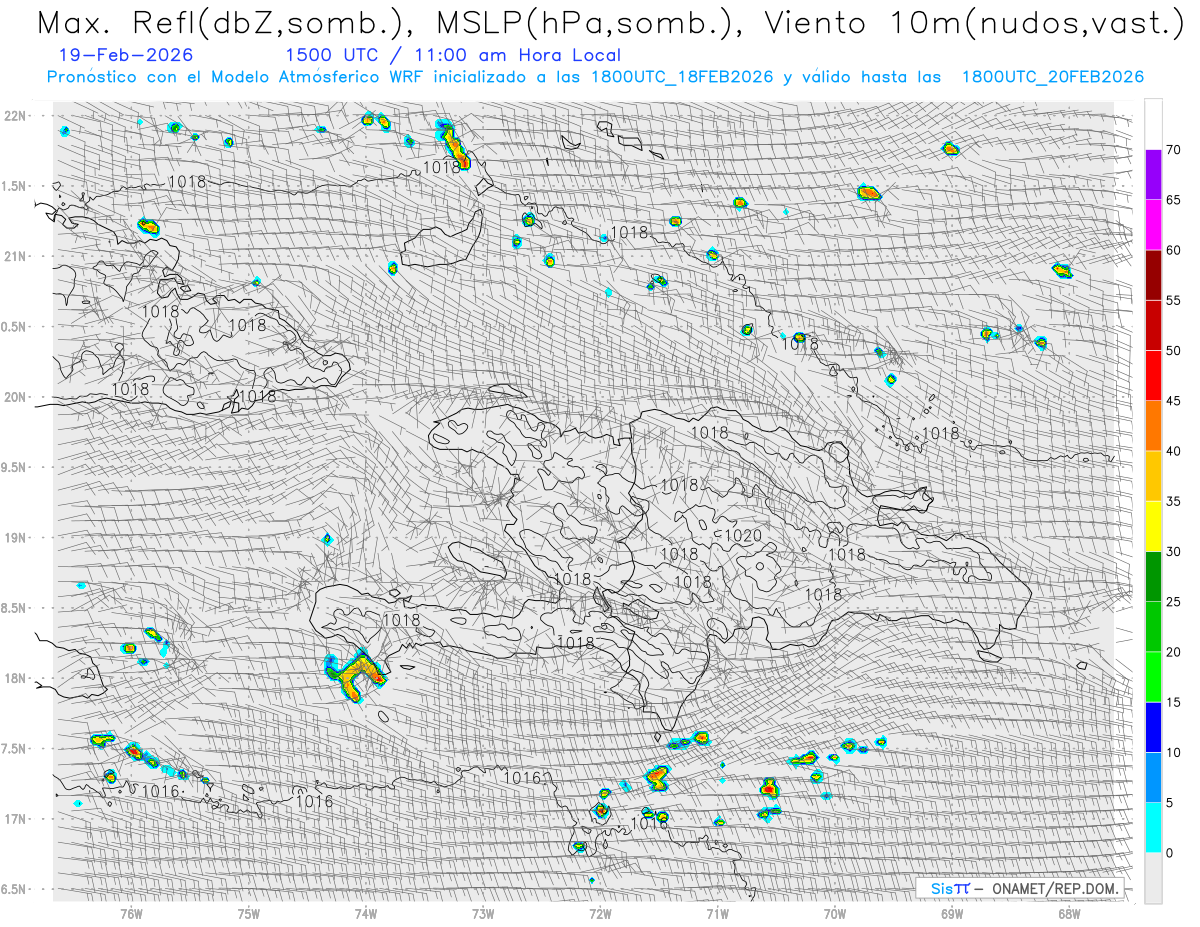
Task: Click the 22N latitude axis label
Action: click(x=16, y=115)
